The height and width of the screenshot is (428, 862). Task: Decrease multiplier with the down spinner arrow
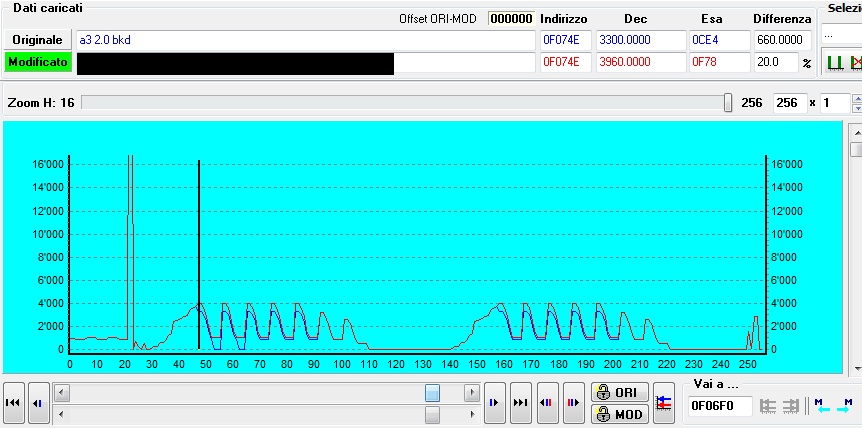(857, 108)
